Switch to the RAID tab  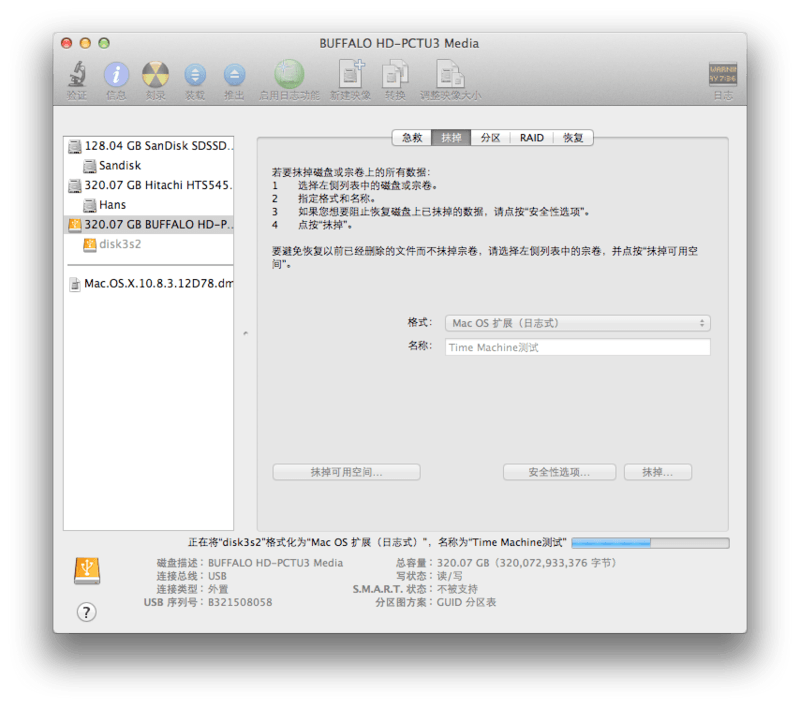pyautogui.click(x=532, y=138)
